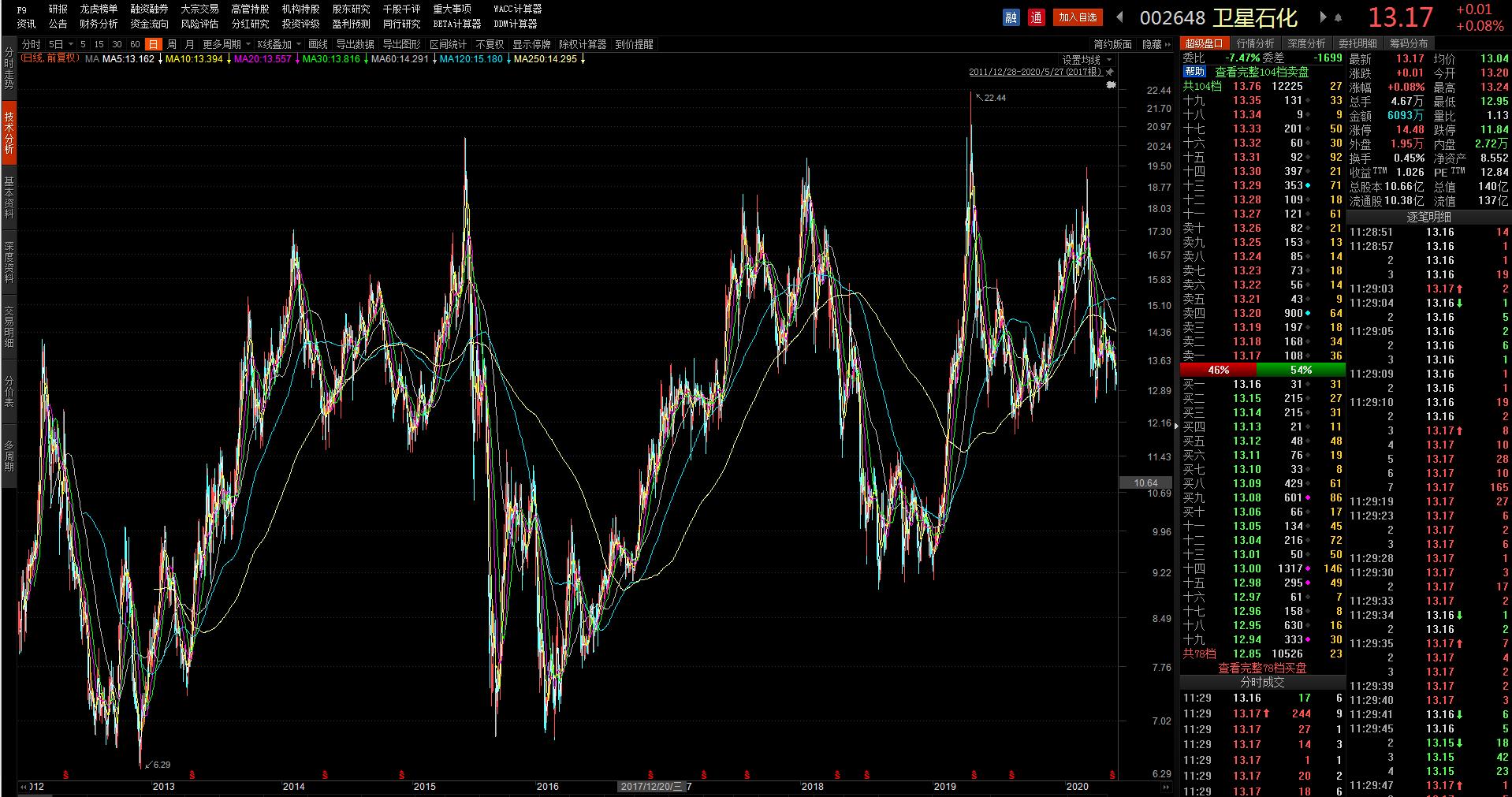Viewport: 1512px width, 797px height.
Task: Switch to 分时 intraday view
Action: click(31, 44)
